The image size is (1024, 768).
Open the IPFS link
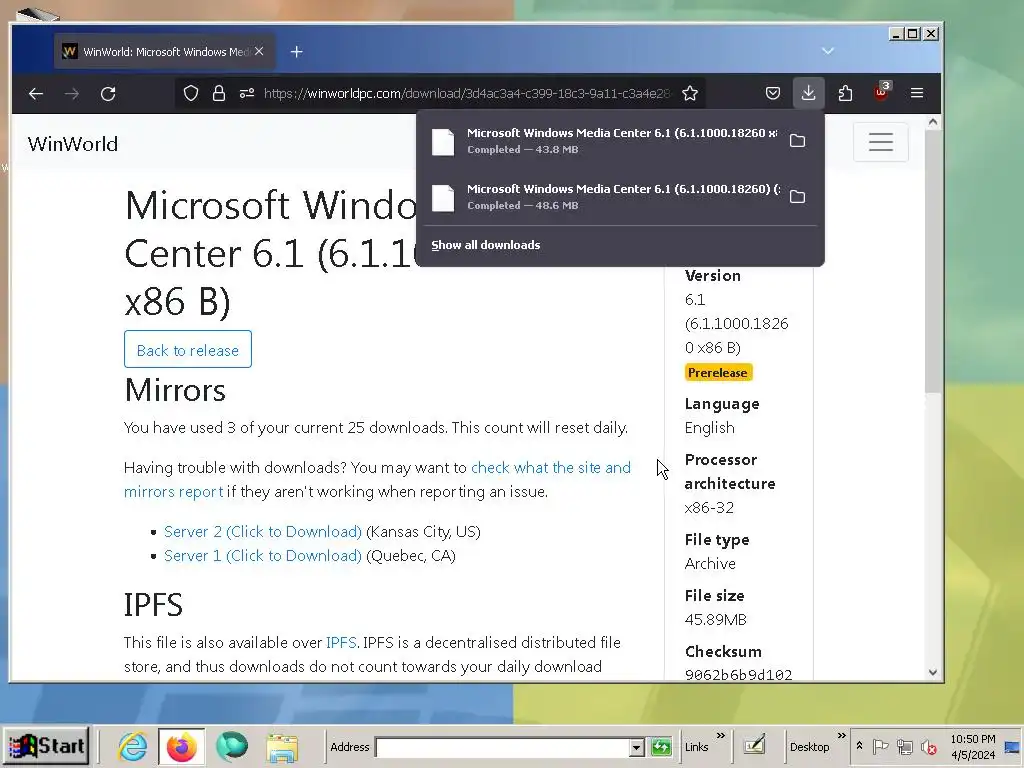click(341, 643)
